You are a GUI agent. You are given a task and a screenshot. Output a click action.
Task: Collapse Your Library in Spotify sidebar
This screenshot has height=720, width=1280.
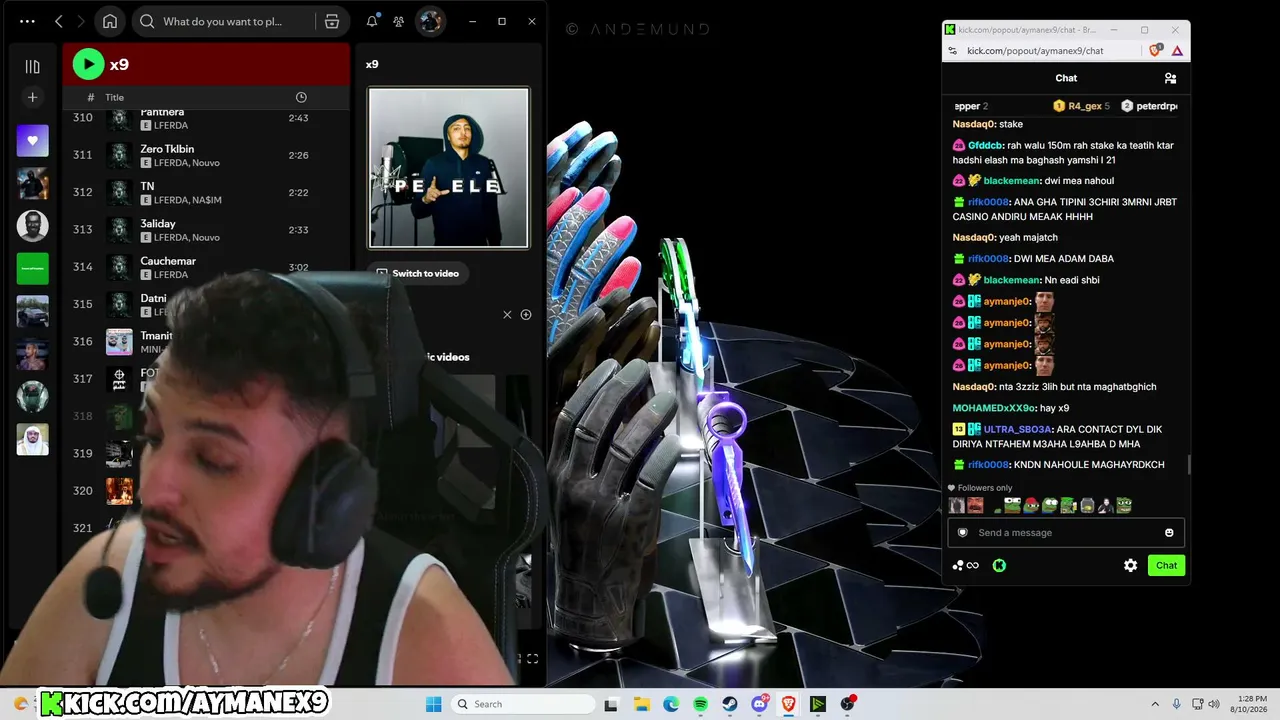(32, 66)
